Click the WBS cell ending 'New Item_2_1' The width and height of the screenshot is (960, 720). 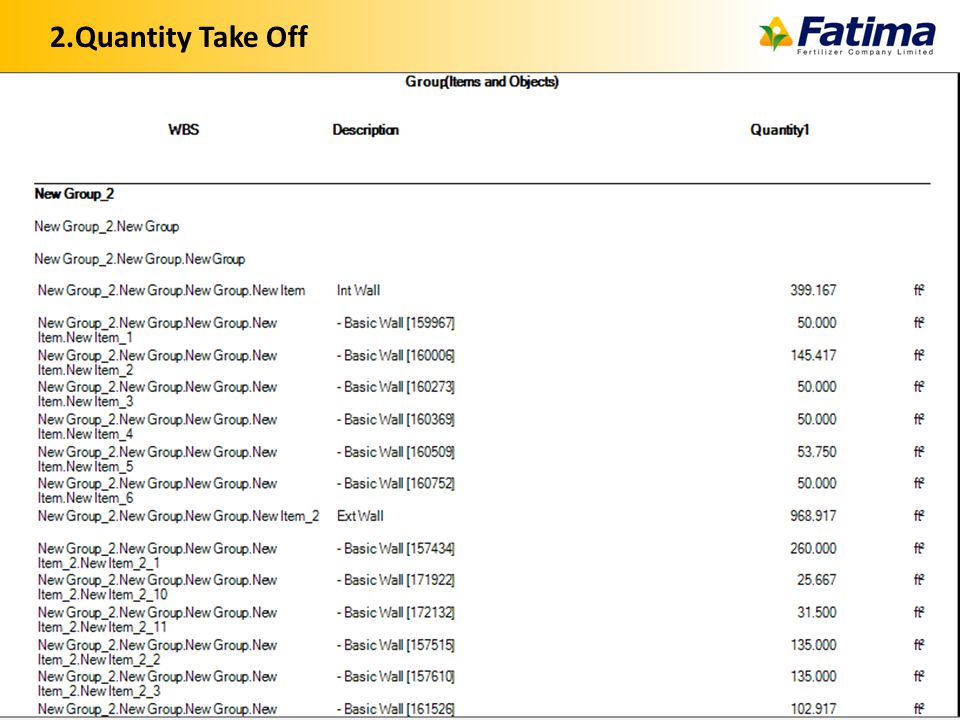[x=157, y=556]
